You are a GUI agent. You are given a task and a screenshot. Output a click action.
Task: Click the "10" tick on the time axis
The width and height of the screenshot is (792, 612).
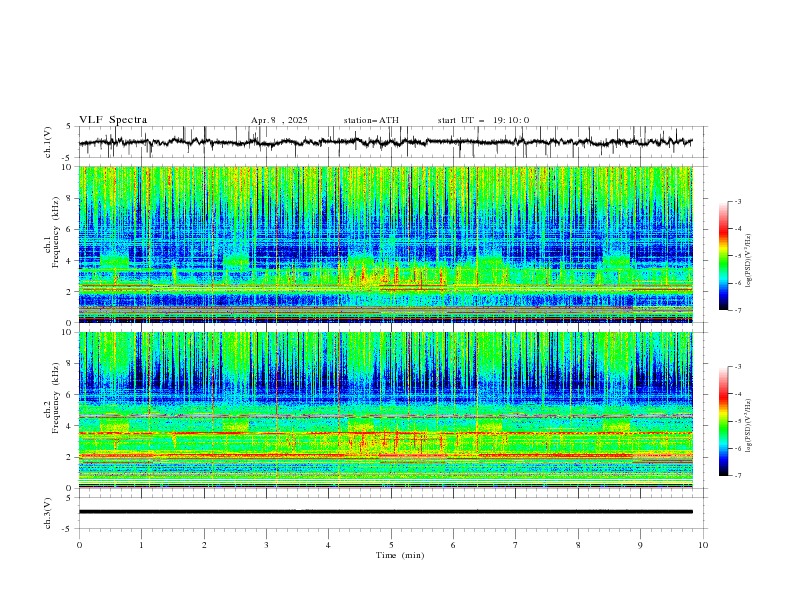703,545
